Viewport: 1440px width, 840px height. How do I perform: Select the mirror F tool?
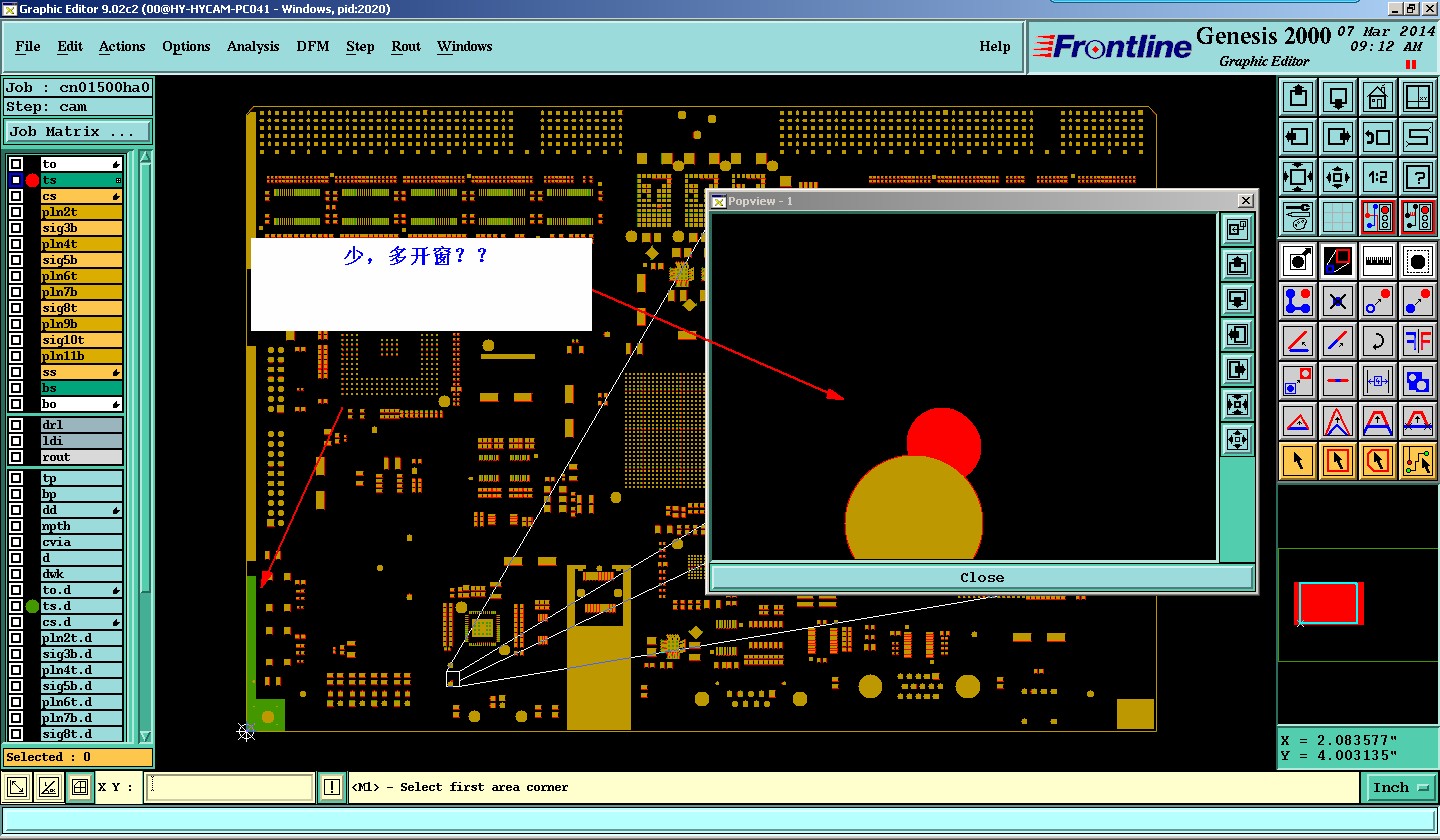pos(1418,341)
